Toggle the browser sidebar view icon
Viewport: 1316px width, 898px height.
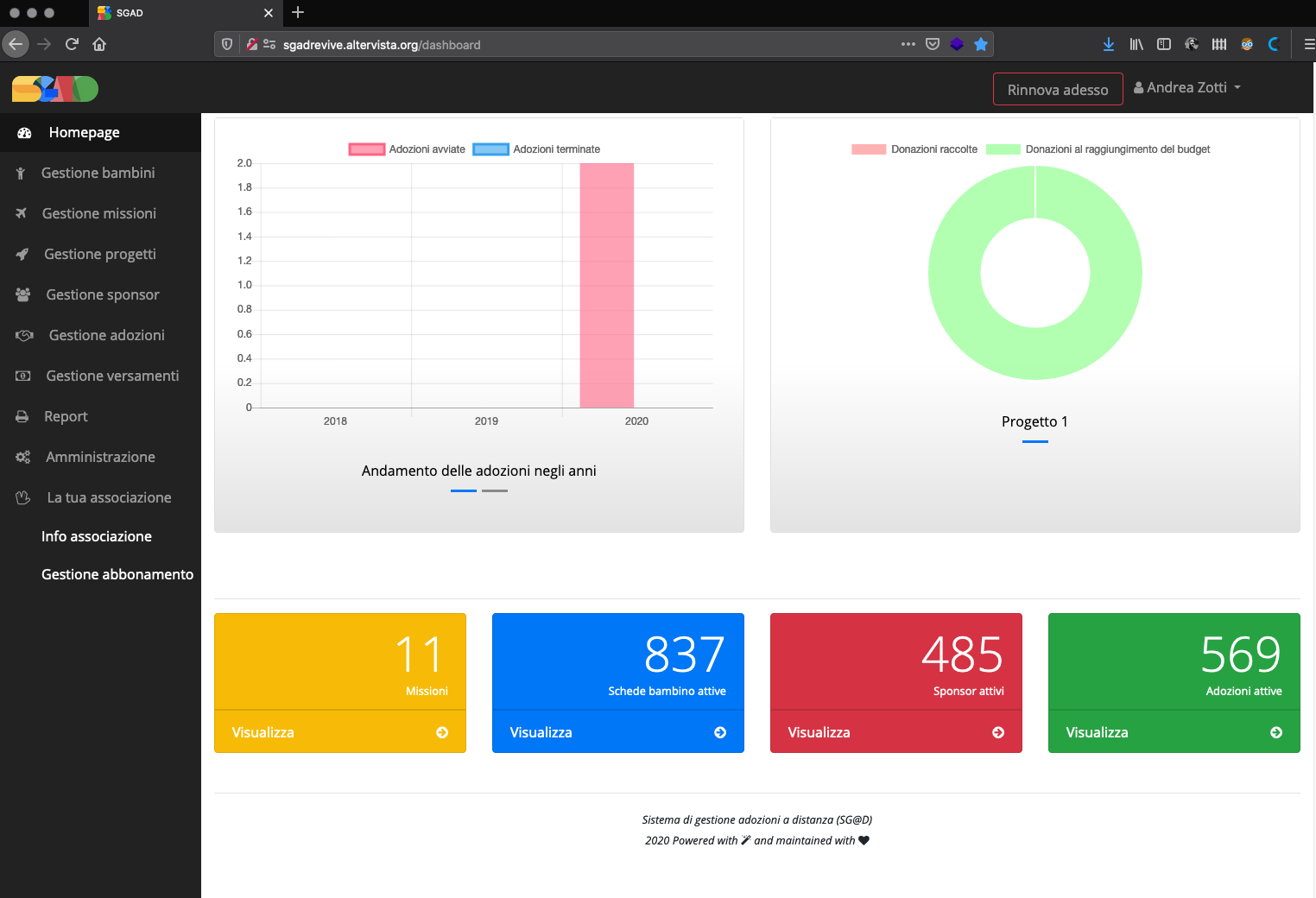coord(1164,44)
